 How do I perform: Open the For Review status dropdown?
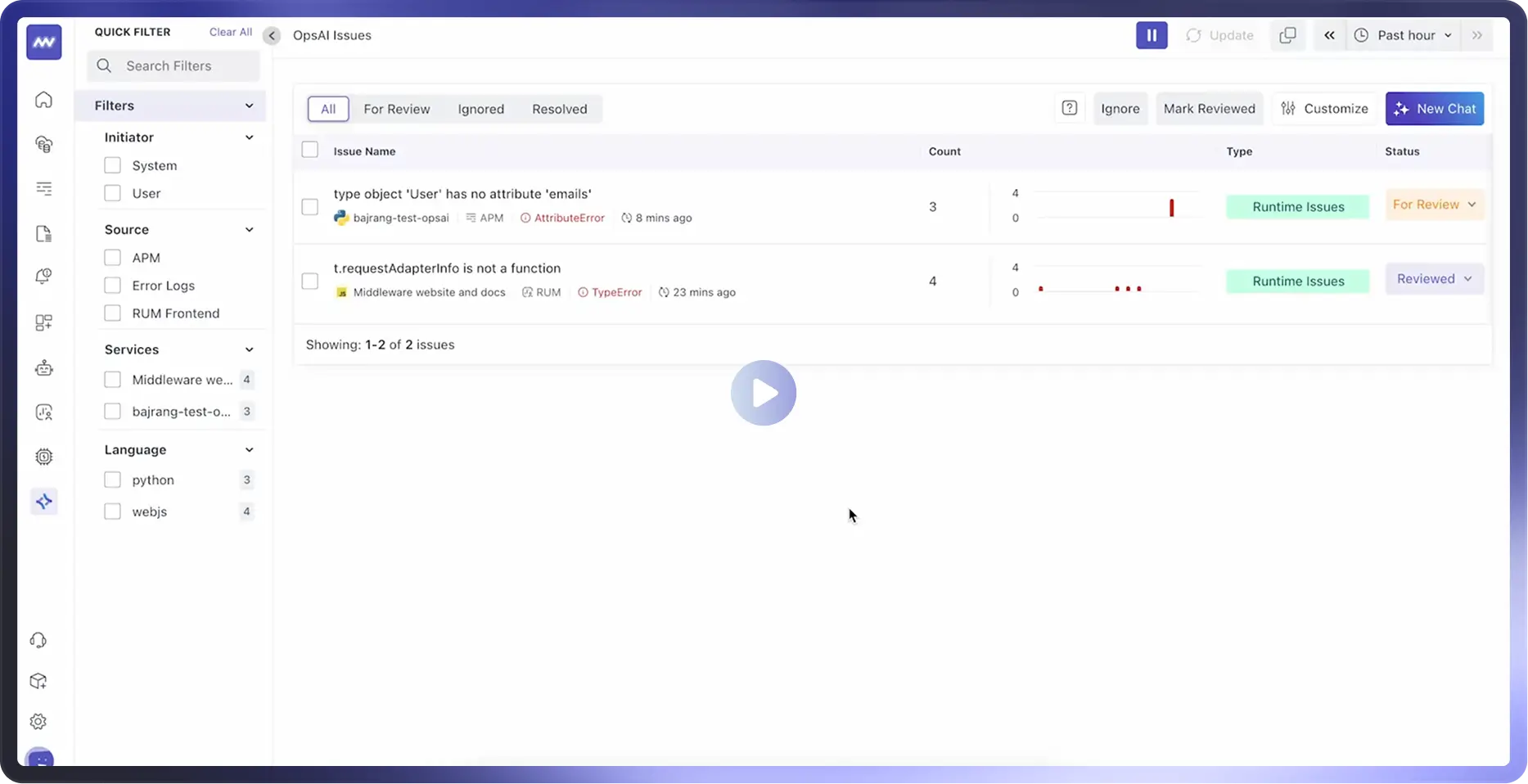pos(1434,205)
